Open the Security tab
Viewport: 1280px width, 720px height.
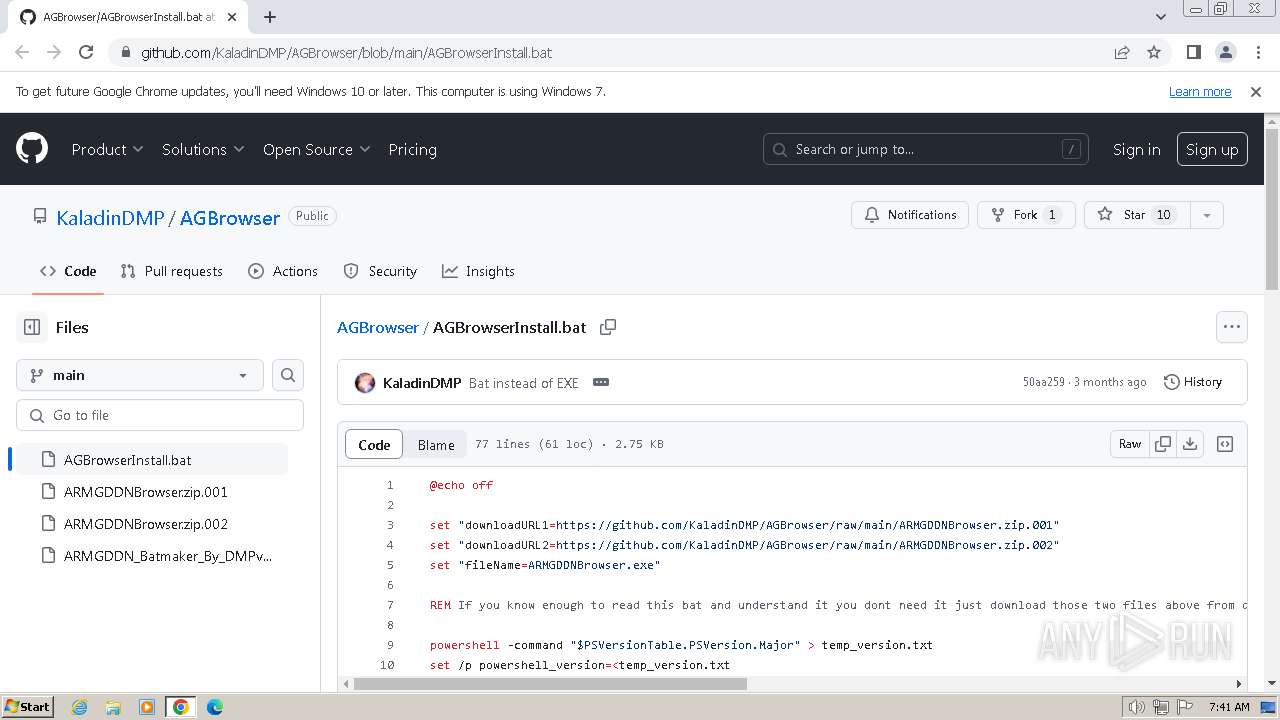[x=380, y=271]
